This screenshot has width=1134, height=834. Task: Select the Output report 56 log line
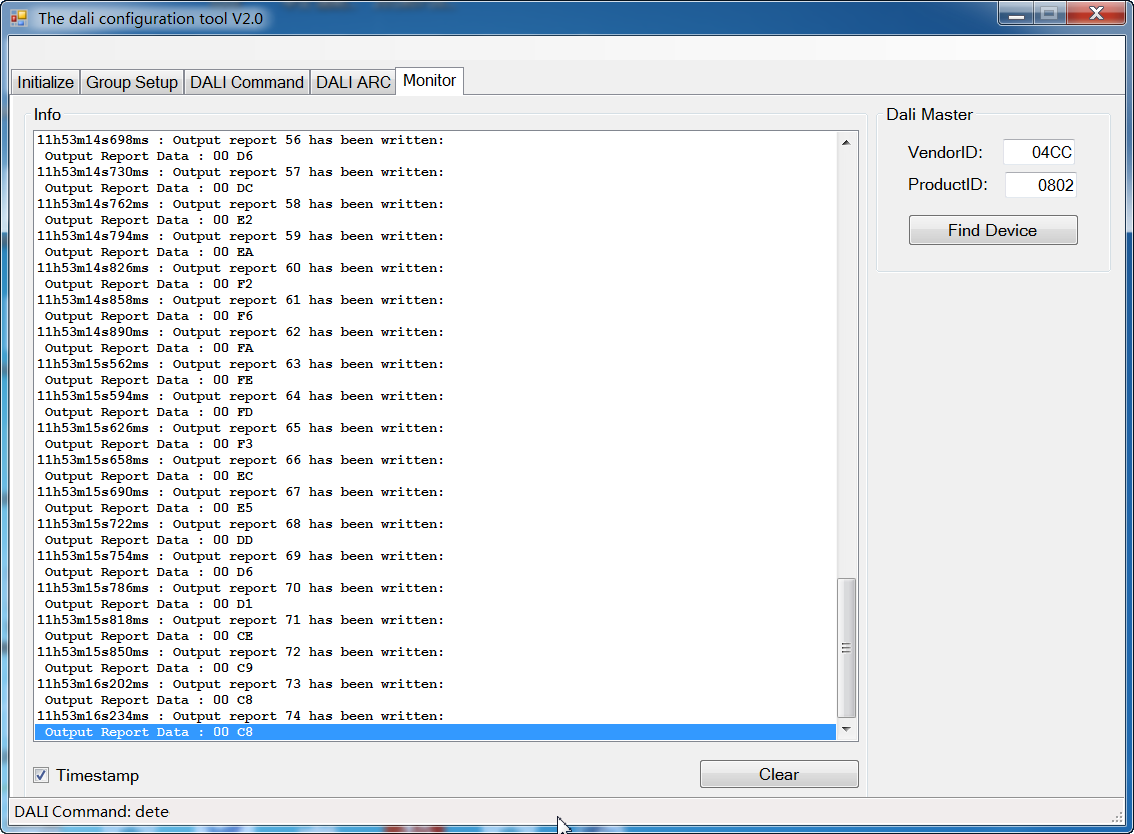point(240,140)
